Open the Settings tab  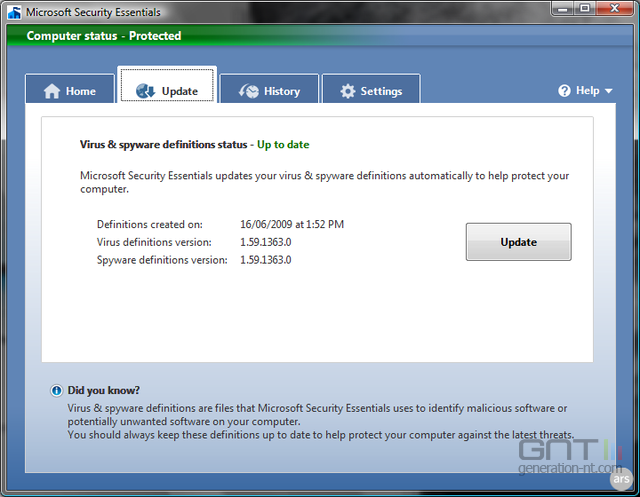coord(371,89)
